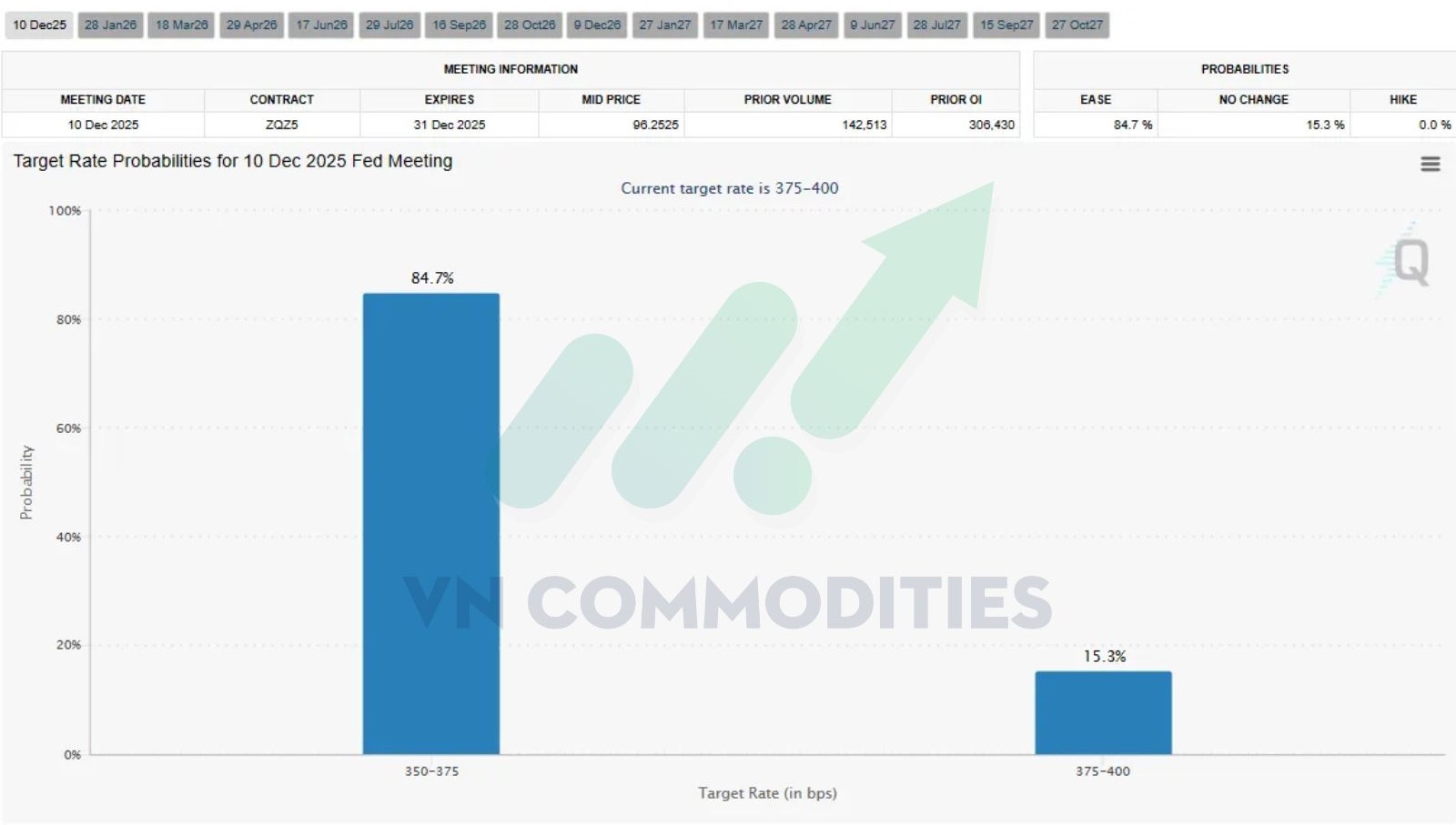Open the 16 Sep26 meeting tab

(x=459, y=25)
